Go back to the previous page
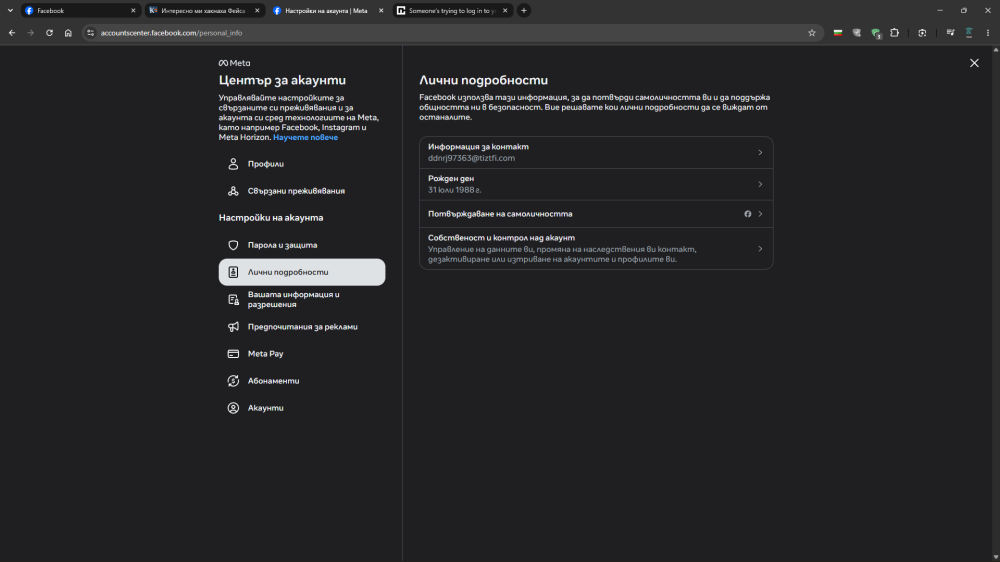 pos(12,33)
